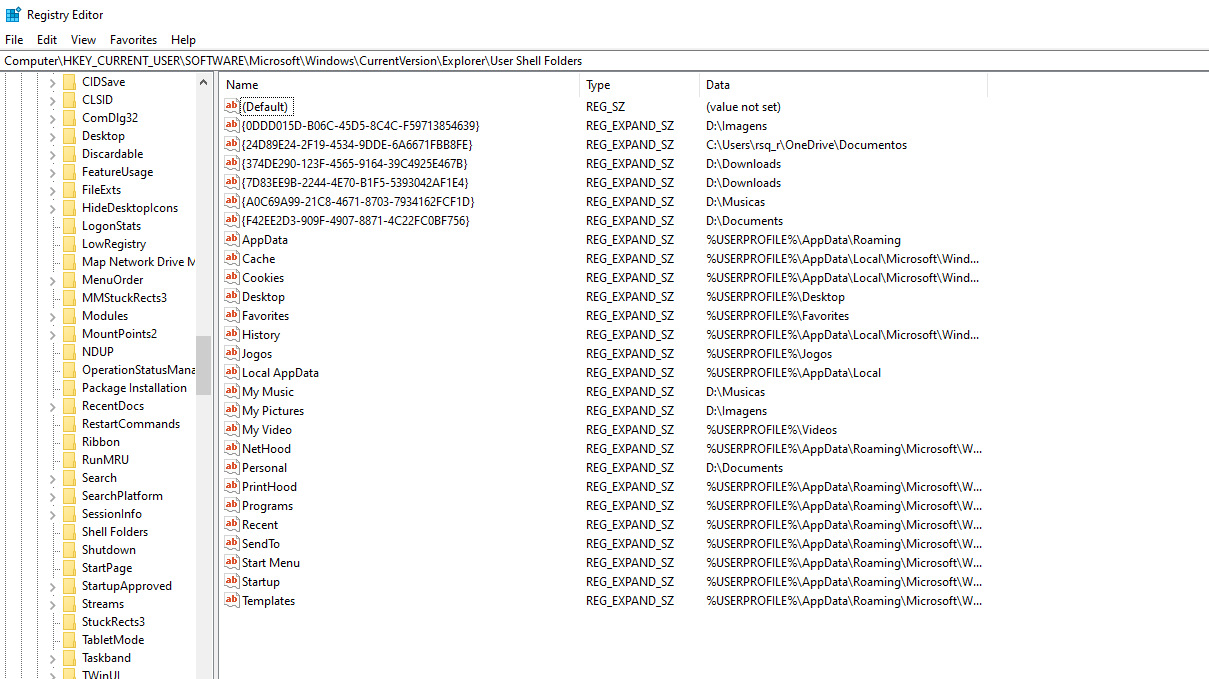Viewport: 1209px width, 679px height.
Task: Click the string icon of the (Default) value
Action: [232, 106]
